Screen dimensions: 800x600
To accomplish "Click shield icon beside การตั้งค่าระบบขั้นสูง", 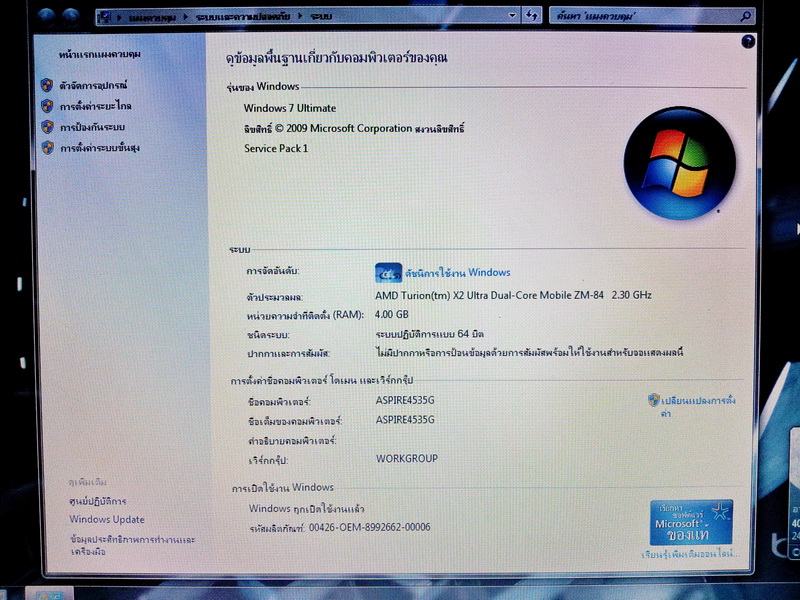I will [48, 147].
